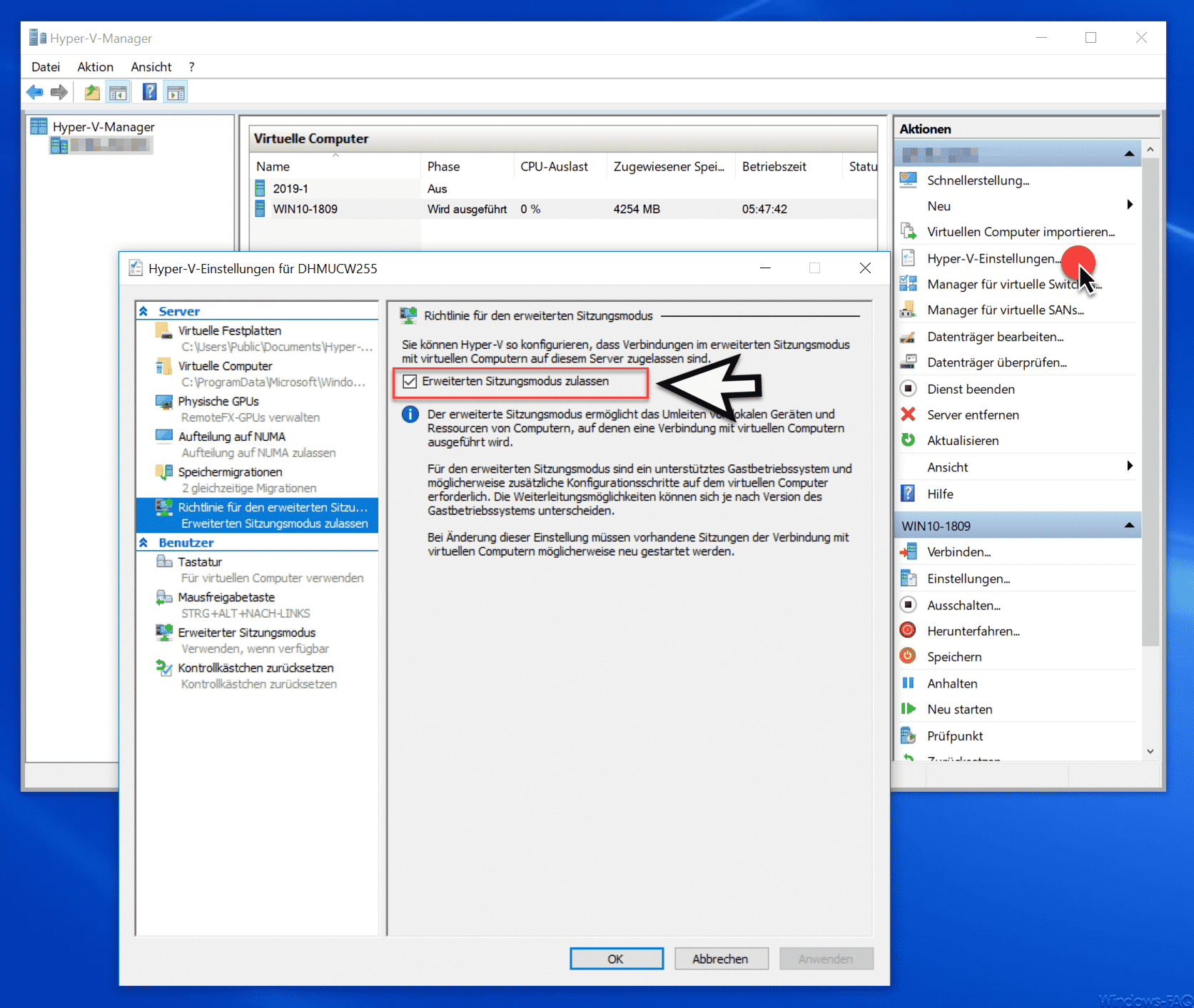Click the Datenträger überprüfen icon

909,362
